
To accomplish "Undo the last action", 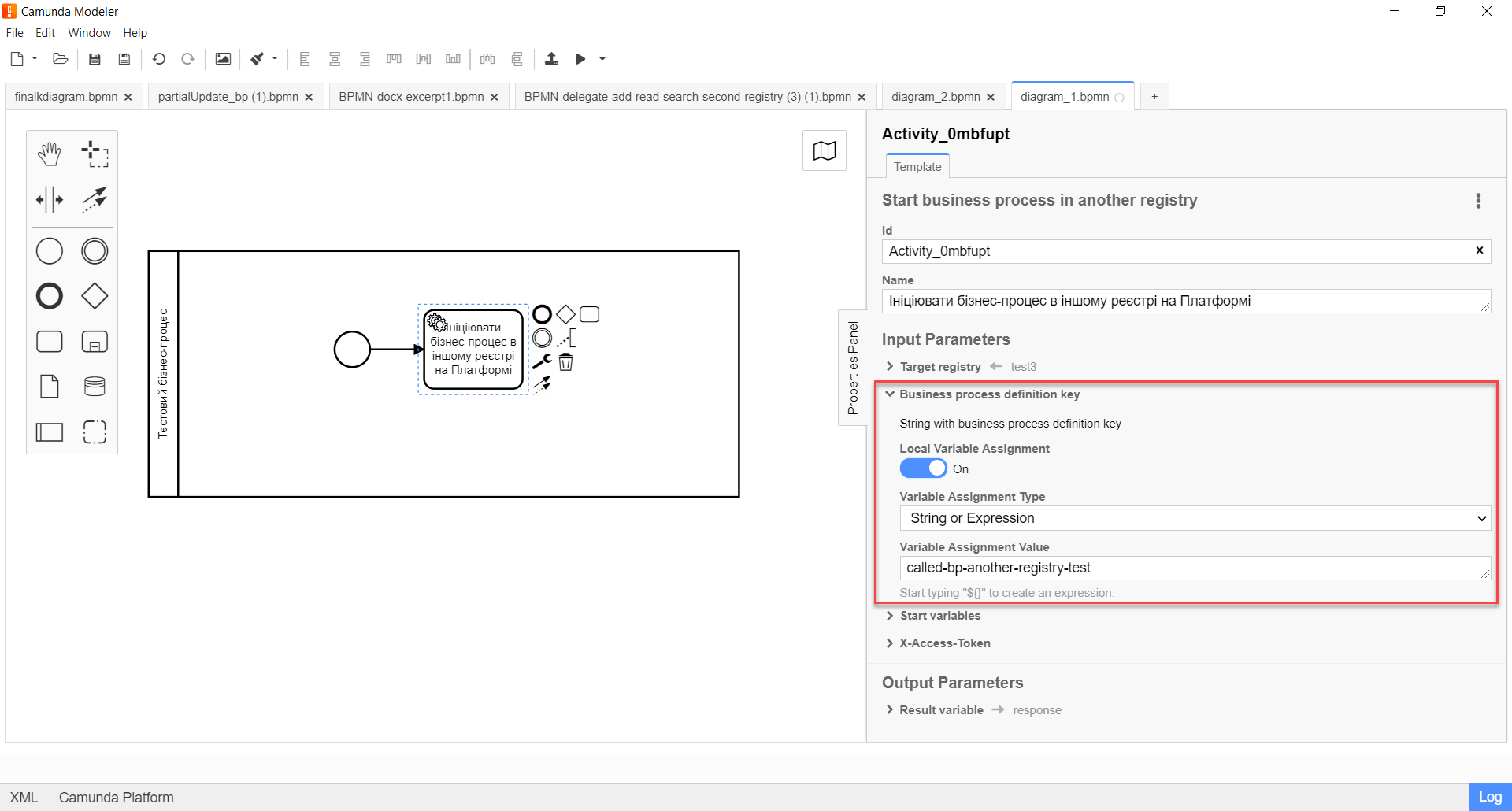I will 159,58.
